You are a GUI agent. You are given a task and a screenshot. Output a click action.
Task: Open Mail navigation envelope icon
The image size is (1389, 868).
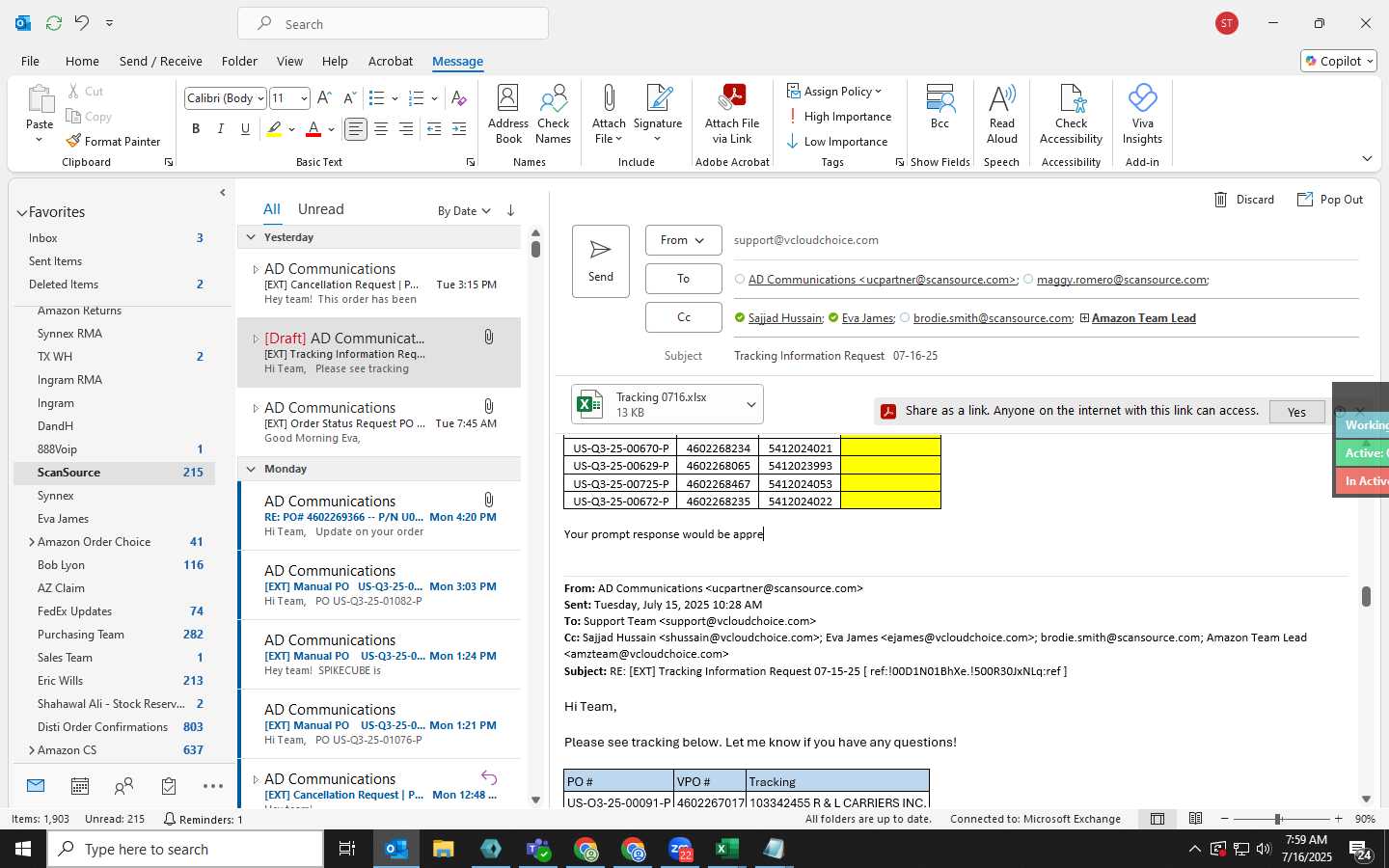click(x=36, y=786)
